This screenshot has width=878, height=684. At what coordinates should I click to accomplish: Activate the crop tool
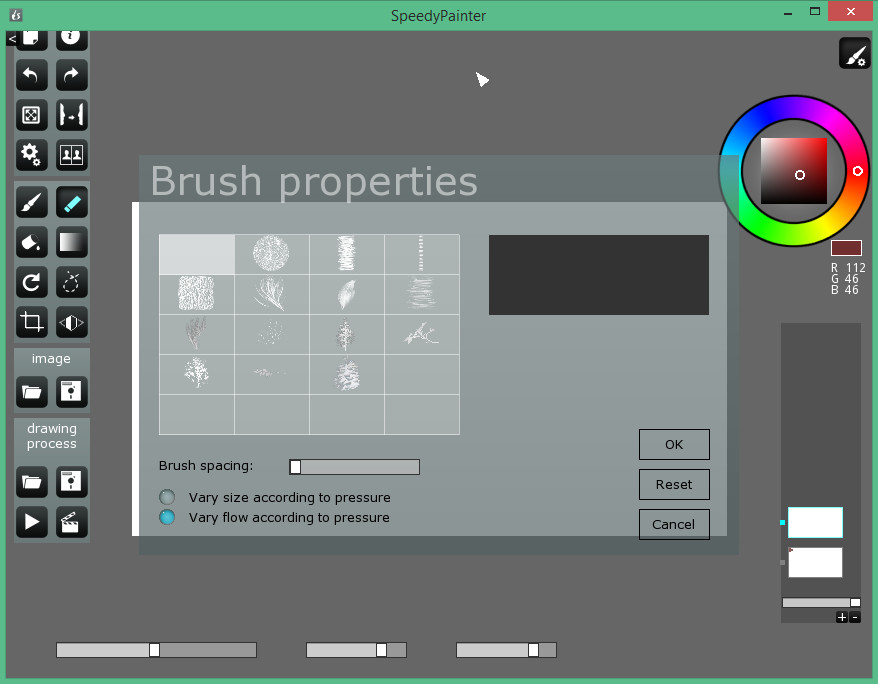[x=32, y=321]
